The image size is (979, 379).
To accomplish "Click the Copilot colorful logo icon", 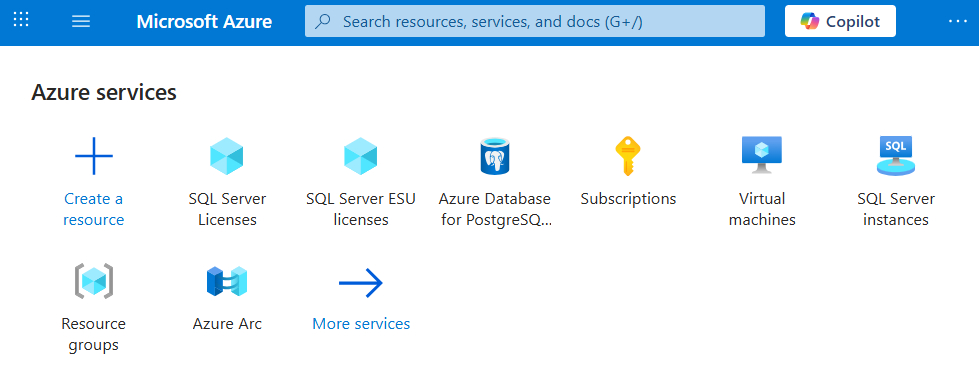I will [810, 21].
